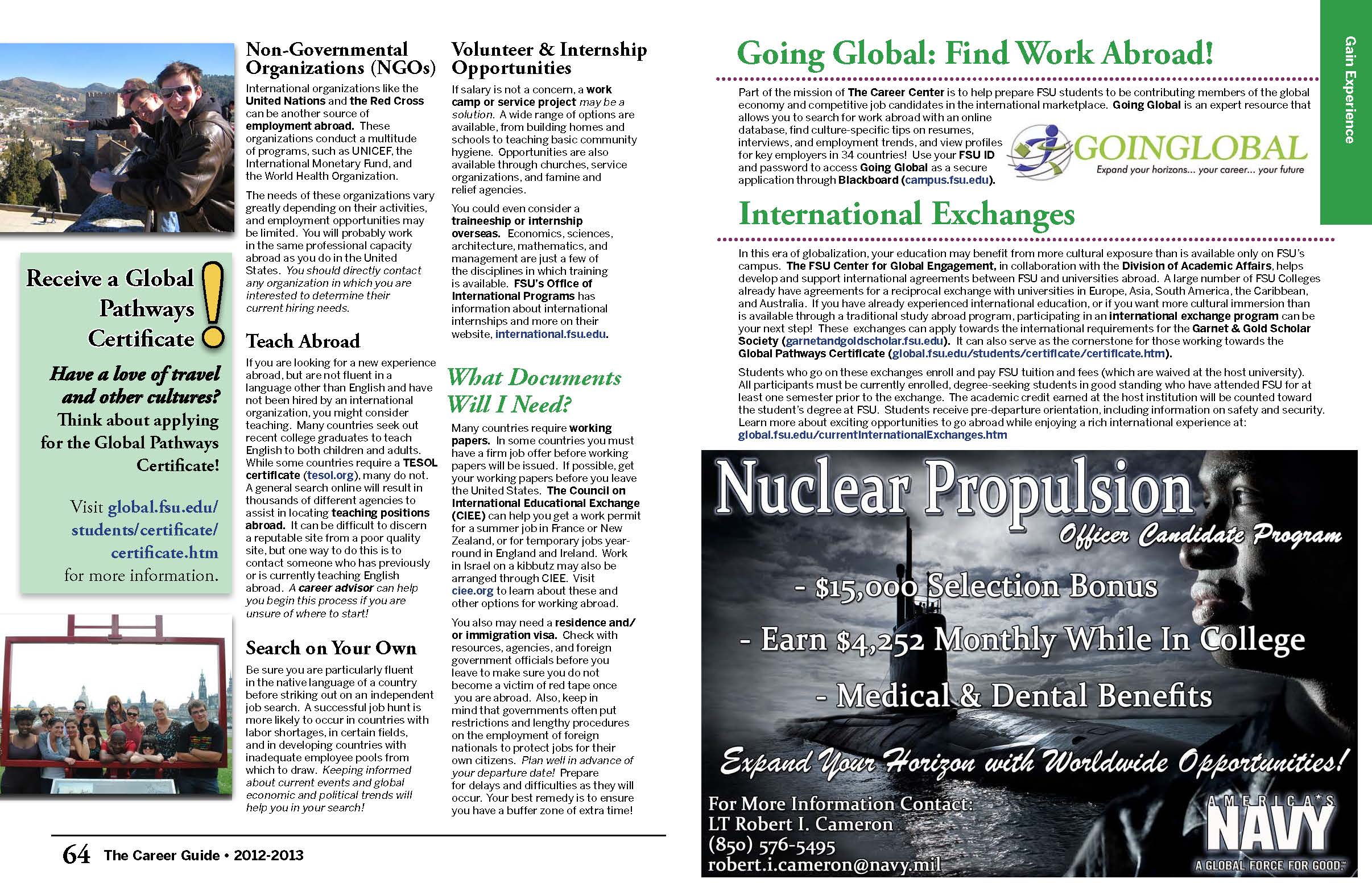Open the tesol.org link
Image resolution: width=1372 pixels, height=891 pixels.
click(332, 475)
